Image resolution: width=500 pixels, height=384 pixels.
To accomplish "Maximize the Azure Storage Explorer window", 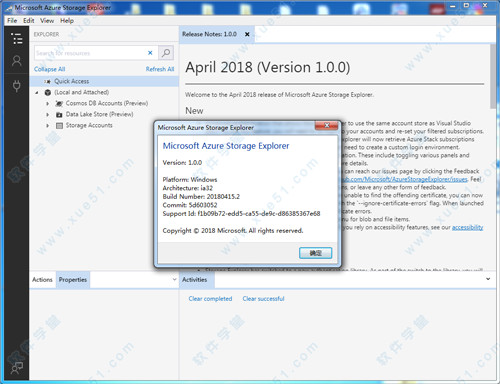I will click(467, 5).
